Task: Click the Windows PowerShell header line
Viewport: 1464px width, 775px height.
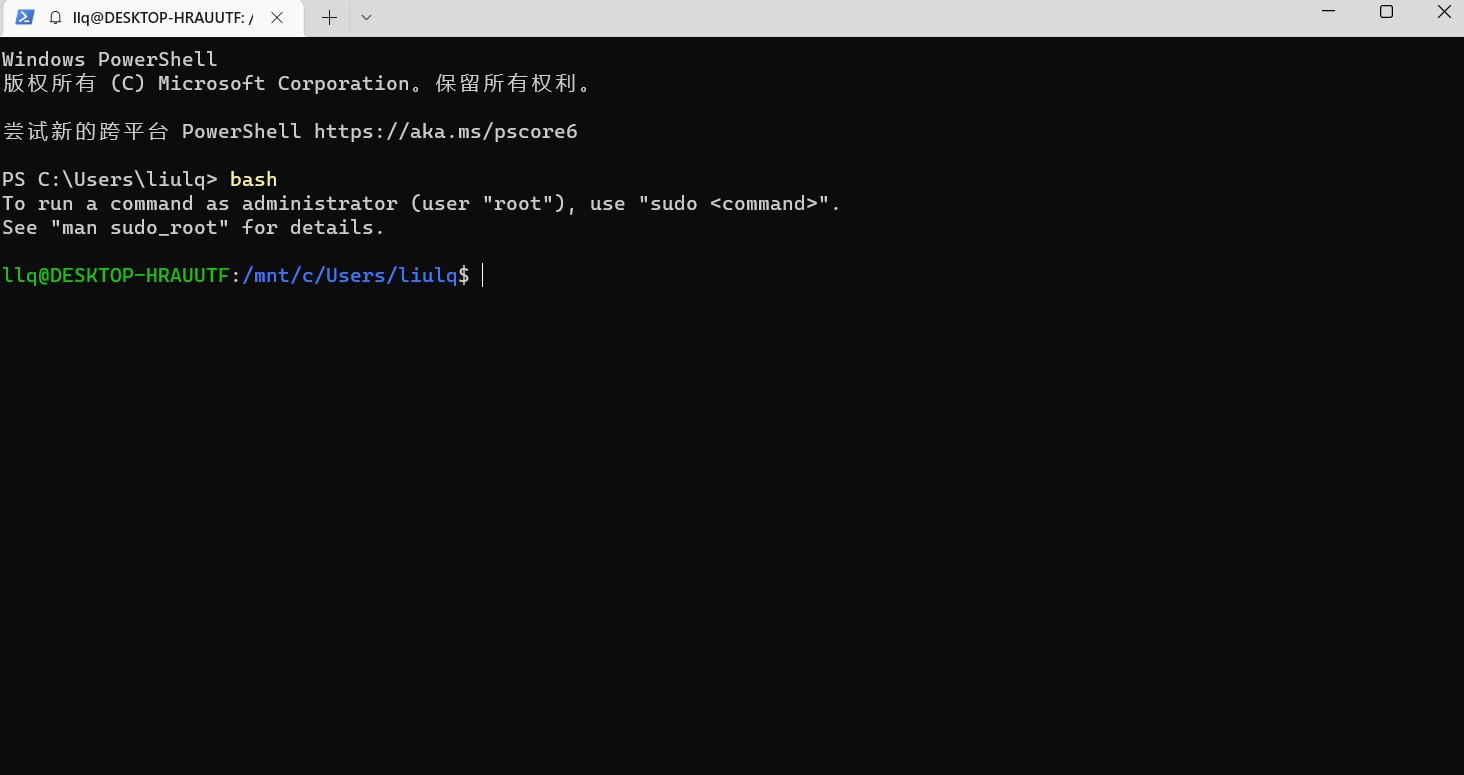Action: [109, 60]
